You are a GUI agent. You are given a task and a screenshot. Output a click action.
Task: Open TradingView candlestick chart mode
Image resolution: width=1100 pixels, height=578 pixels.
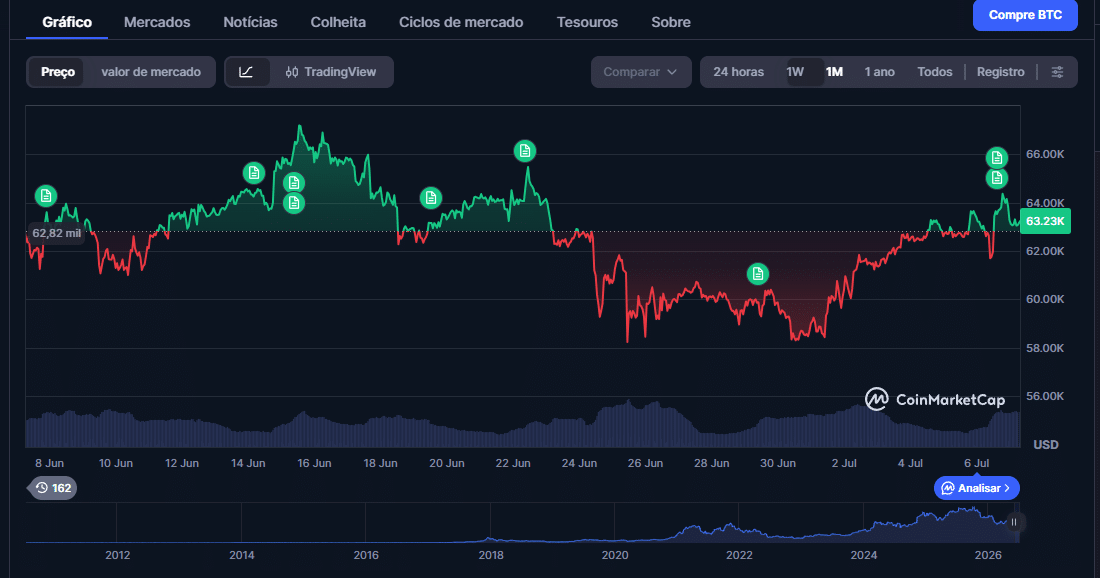point(331,72)
